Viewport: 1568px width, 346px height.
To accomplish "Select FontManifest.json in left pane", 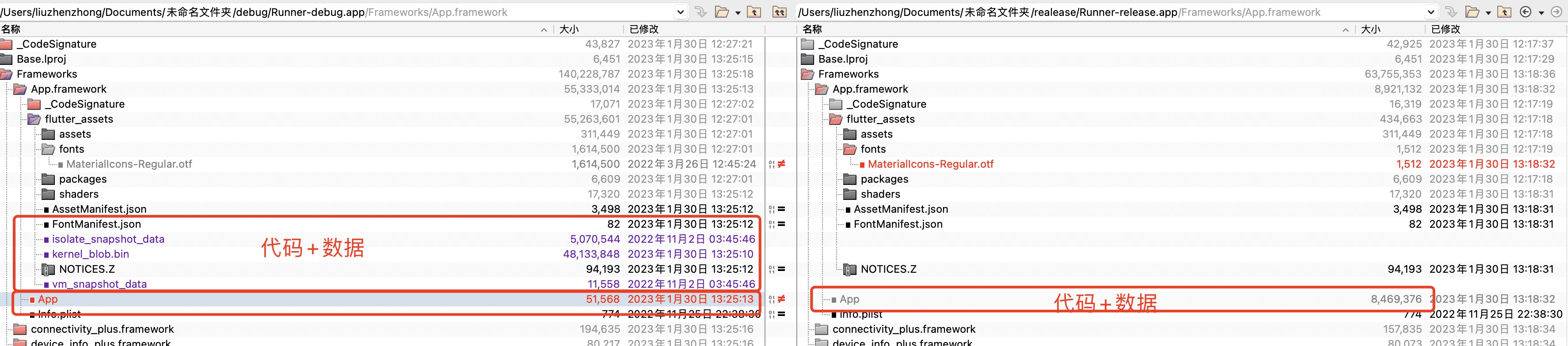I will 96,224.
